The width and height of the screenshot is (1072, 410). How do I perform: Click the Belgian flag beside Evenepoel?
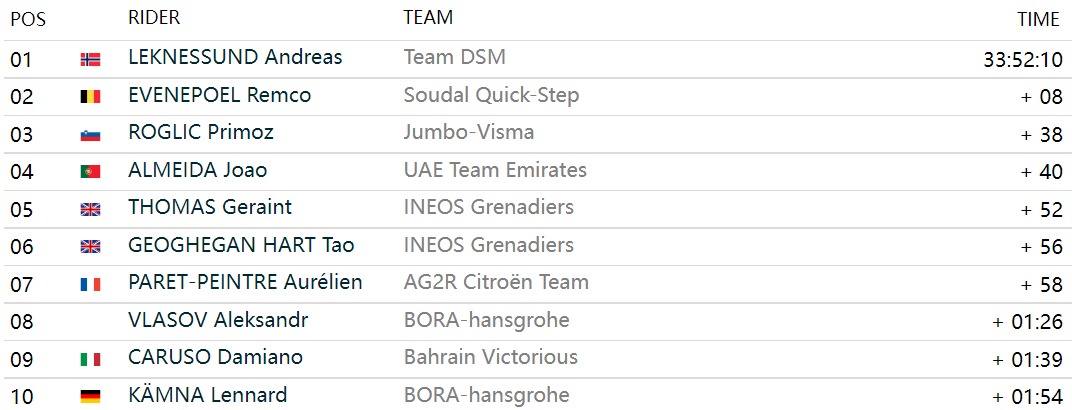pyautogui.click(x=90, y=97)
